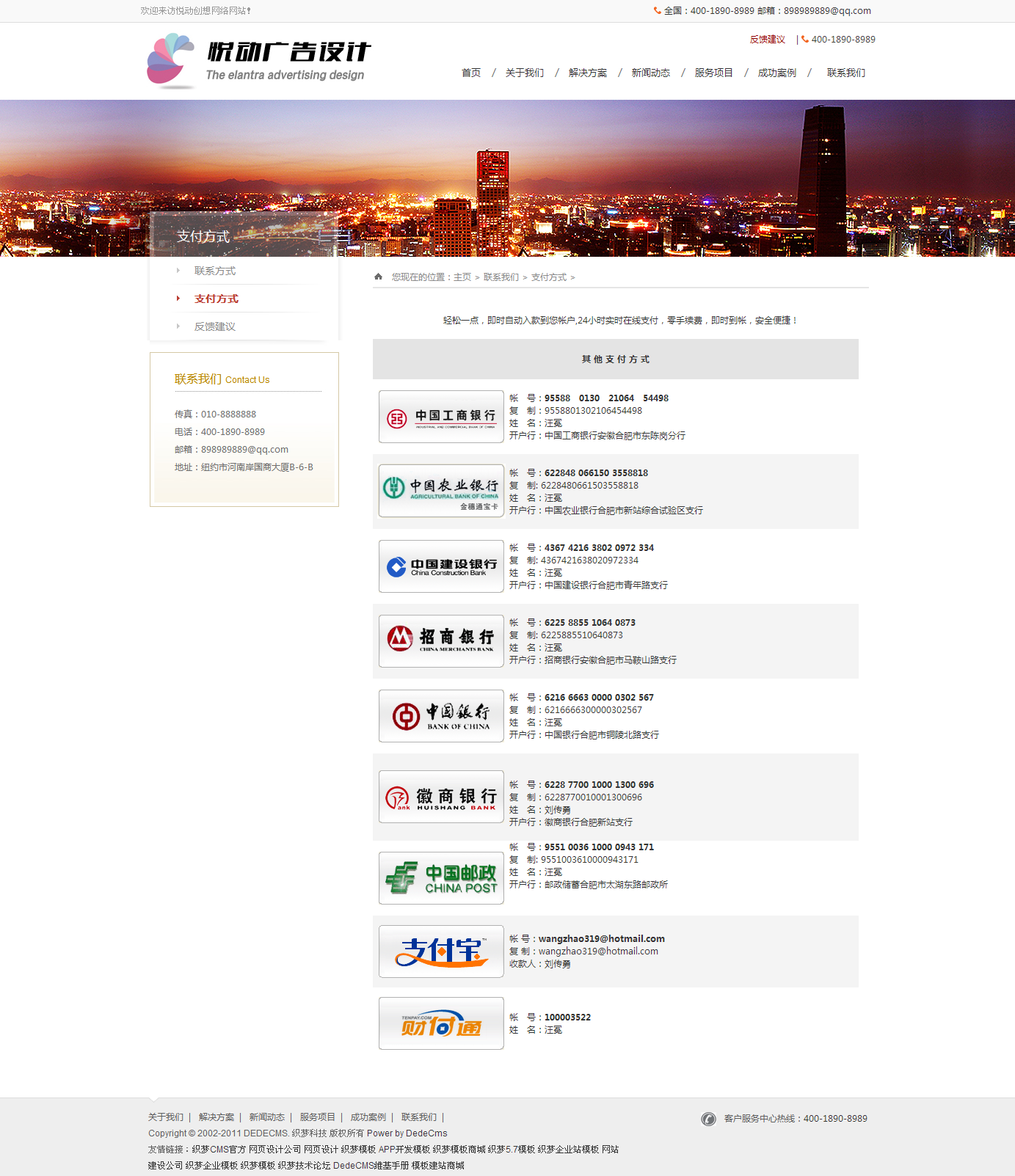Click the Tenpay 财付通 logo
Image resolution: width=1015 pixels, height=1176 pixels.
[x=441, y=1023]
